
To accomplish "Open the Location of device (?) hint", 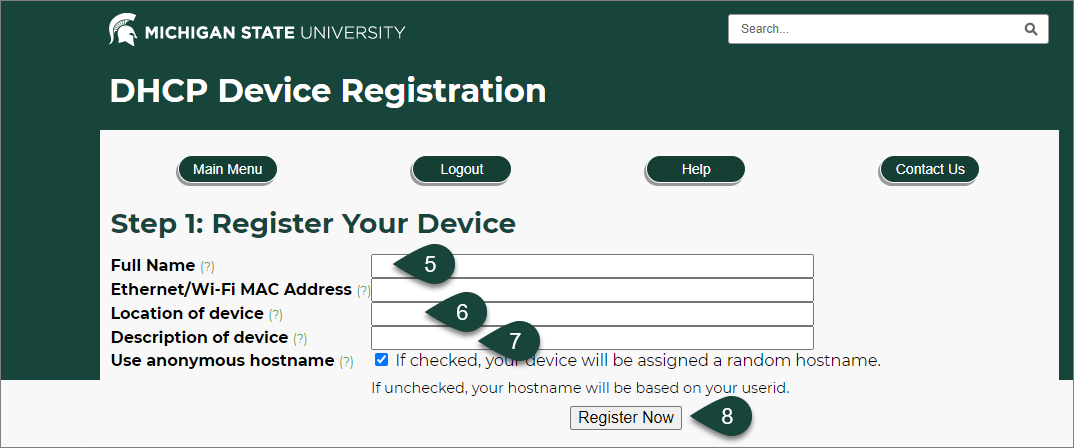I will [275, 315].
